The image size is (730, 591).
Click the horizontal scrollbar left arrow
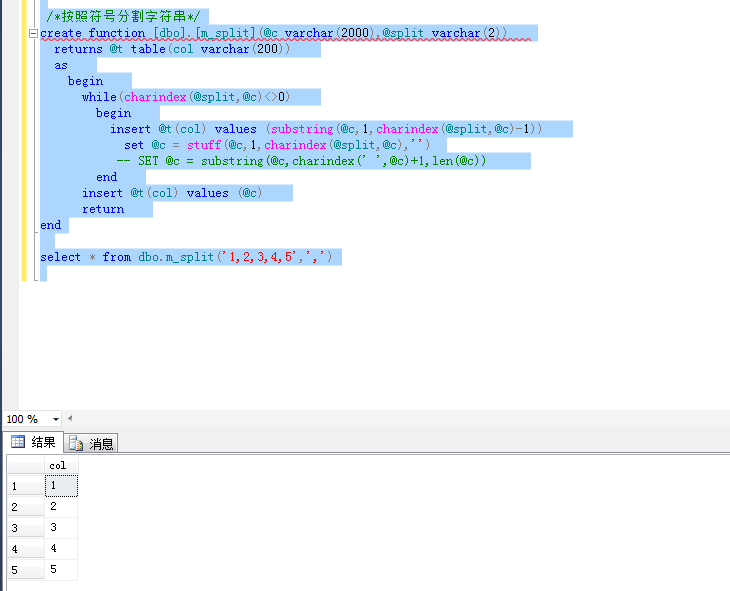[x=70, y=418]
